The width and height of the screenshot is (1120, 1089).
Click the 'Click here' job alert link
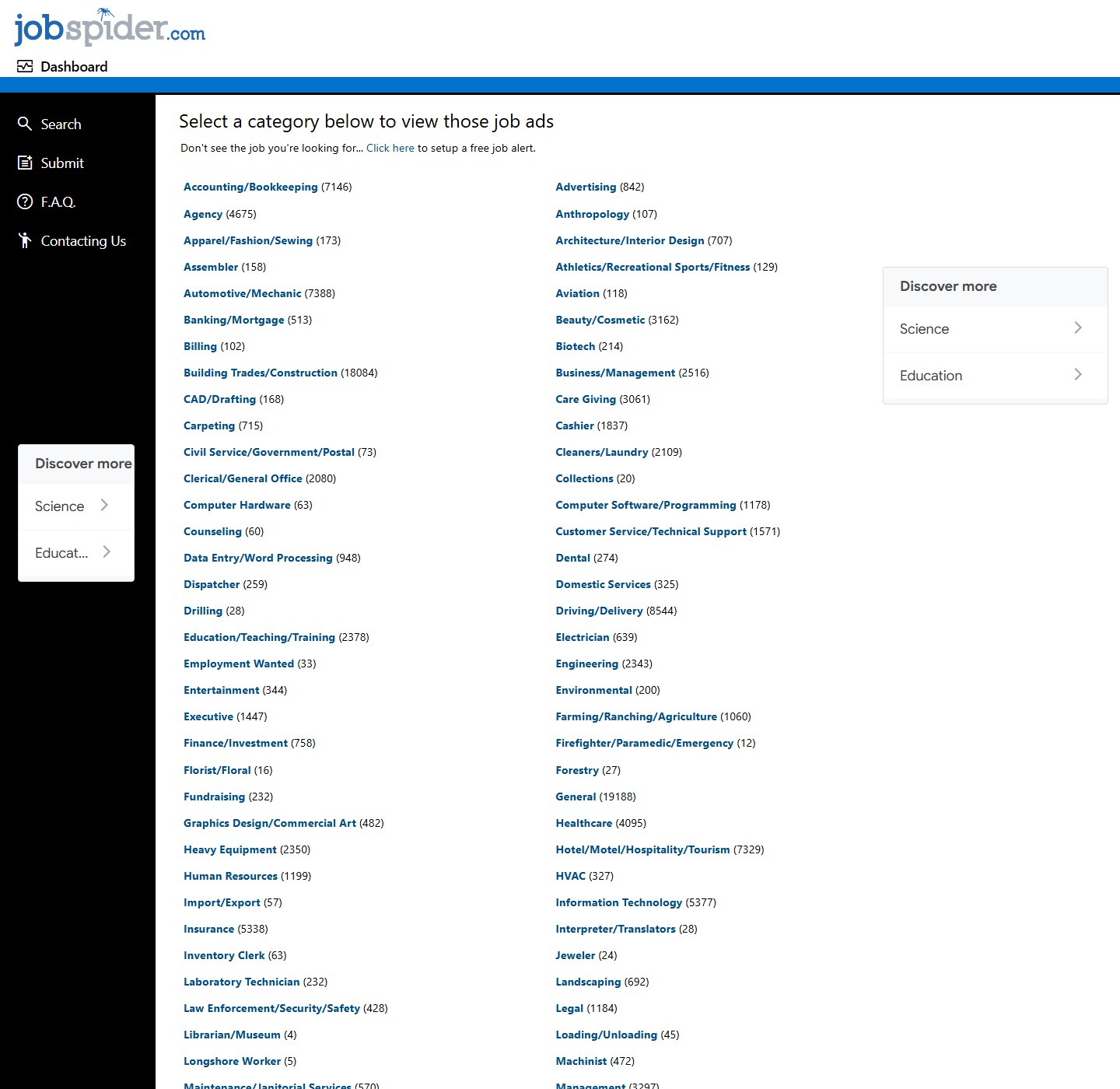[x=390, y=148]
